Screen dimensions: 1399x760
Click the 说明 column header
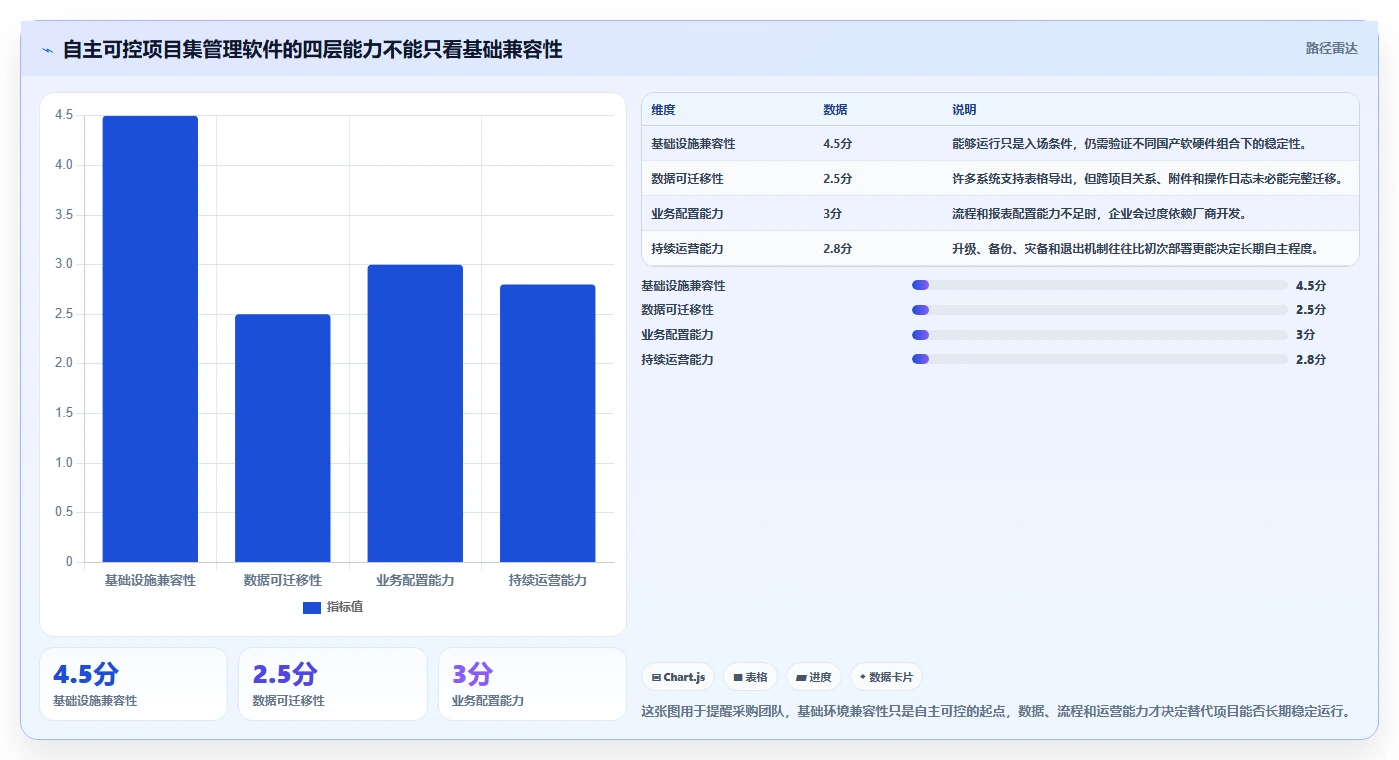[964, 110]
